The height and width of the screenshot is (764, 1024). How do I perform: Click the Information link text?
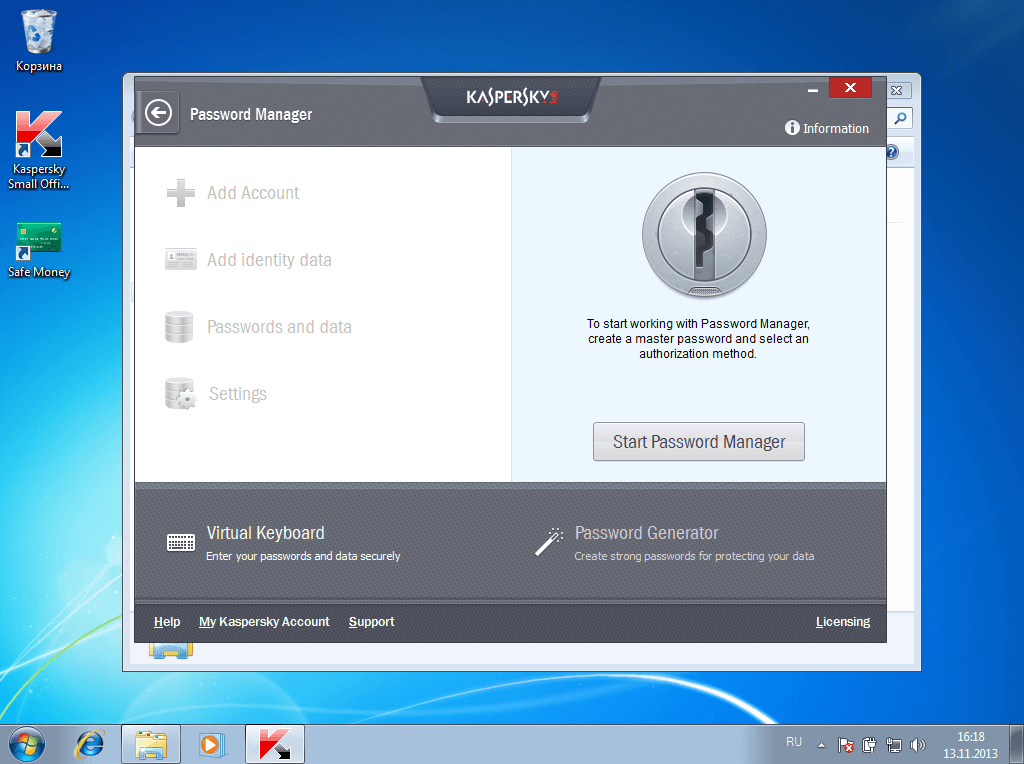pyautogui.click(x=836, y=129)
